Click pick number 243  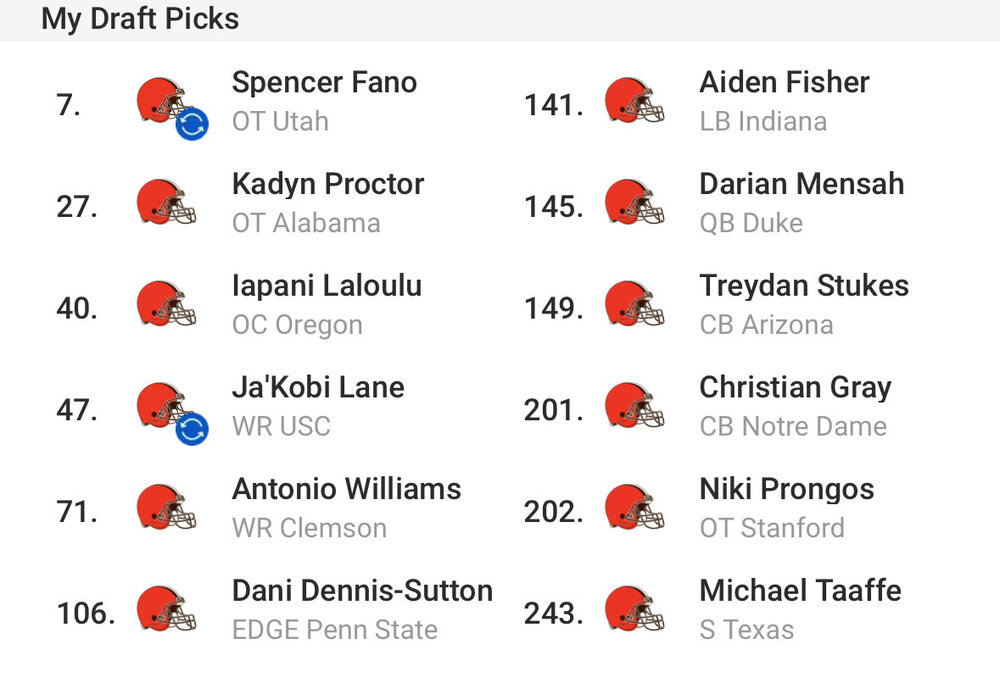pyautogui.click(x=554, y=613)
